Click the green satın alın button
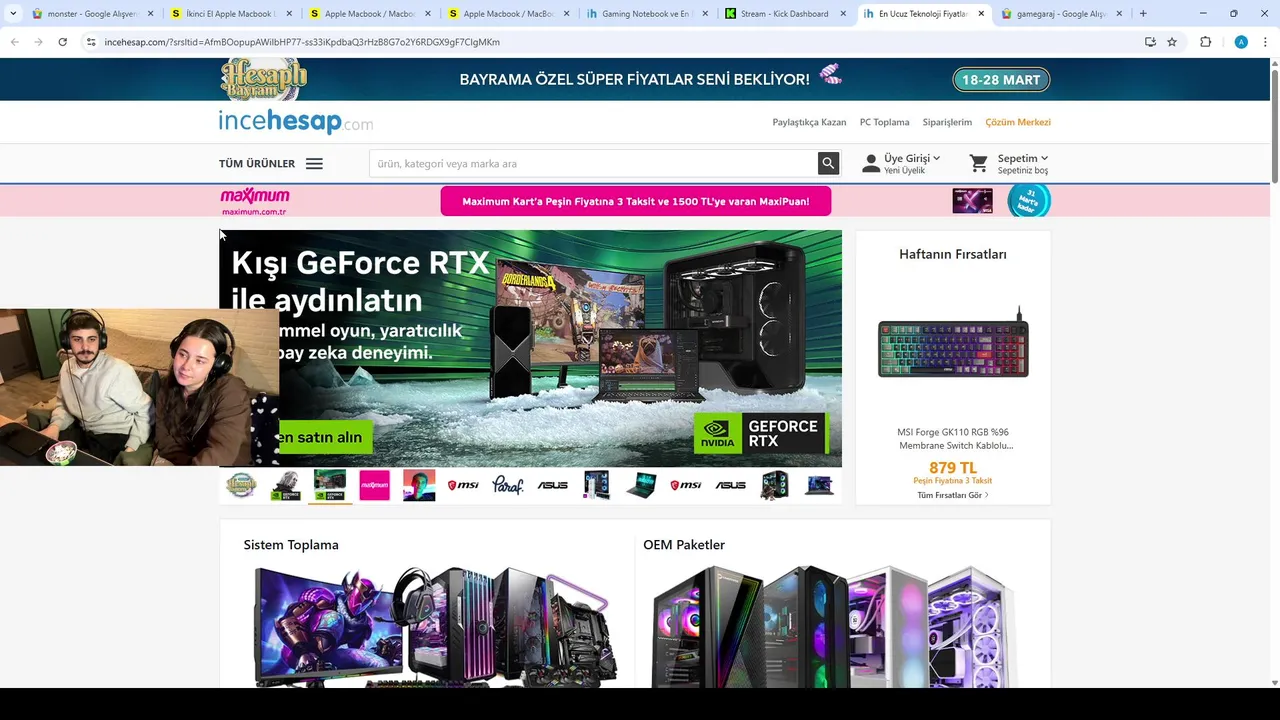1280x720 pixels. point(324,437)
